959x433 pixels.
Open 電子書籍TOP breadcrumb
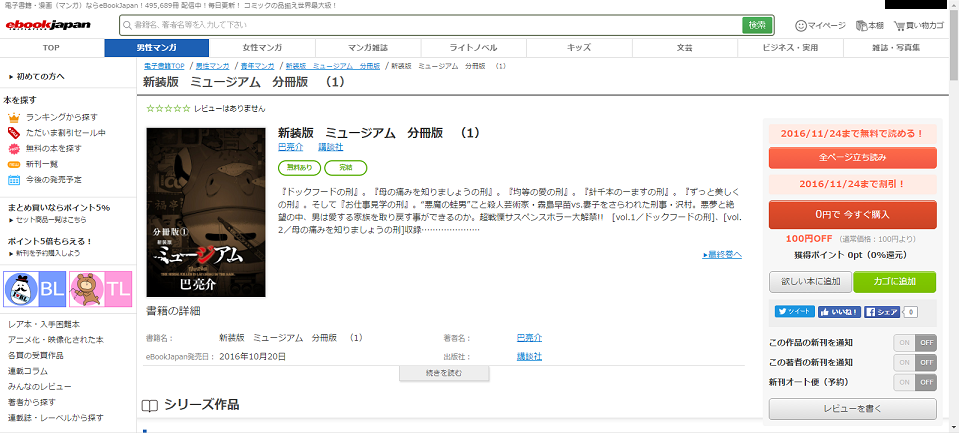point(164,65)
